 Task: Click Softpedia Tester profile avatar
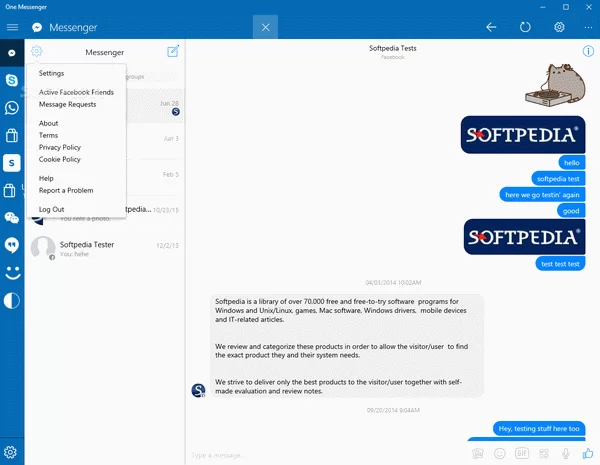[43, 248]
